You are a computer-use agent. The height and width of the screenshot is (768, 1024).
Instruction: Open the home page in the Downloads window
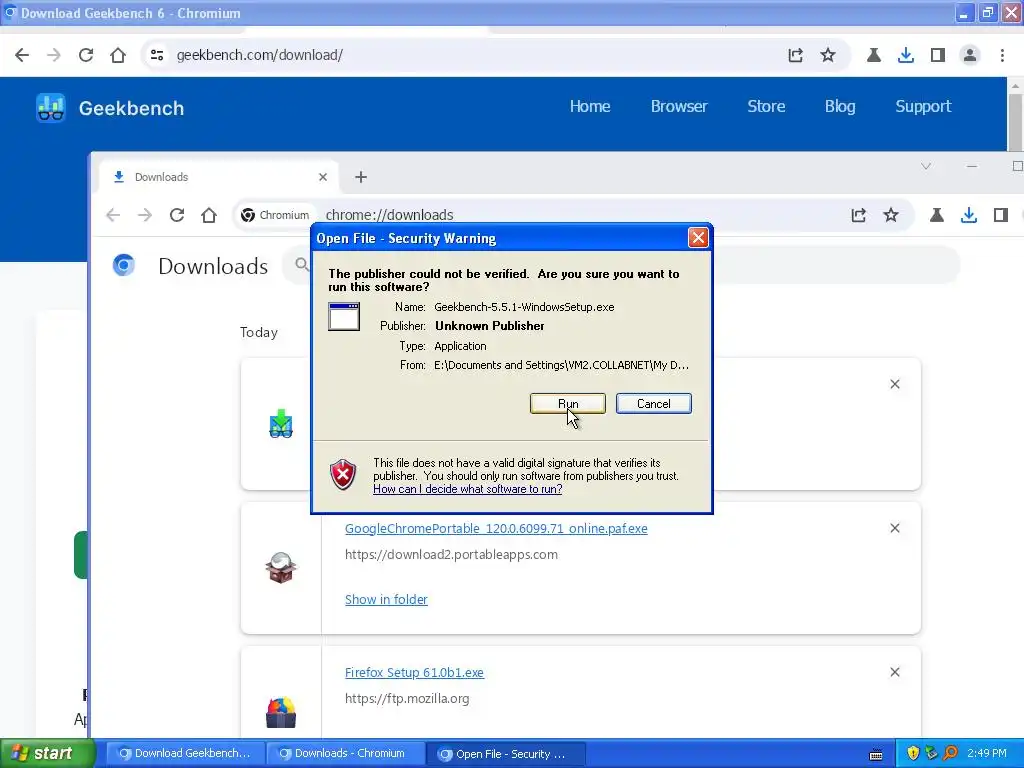coord(209,215)
